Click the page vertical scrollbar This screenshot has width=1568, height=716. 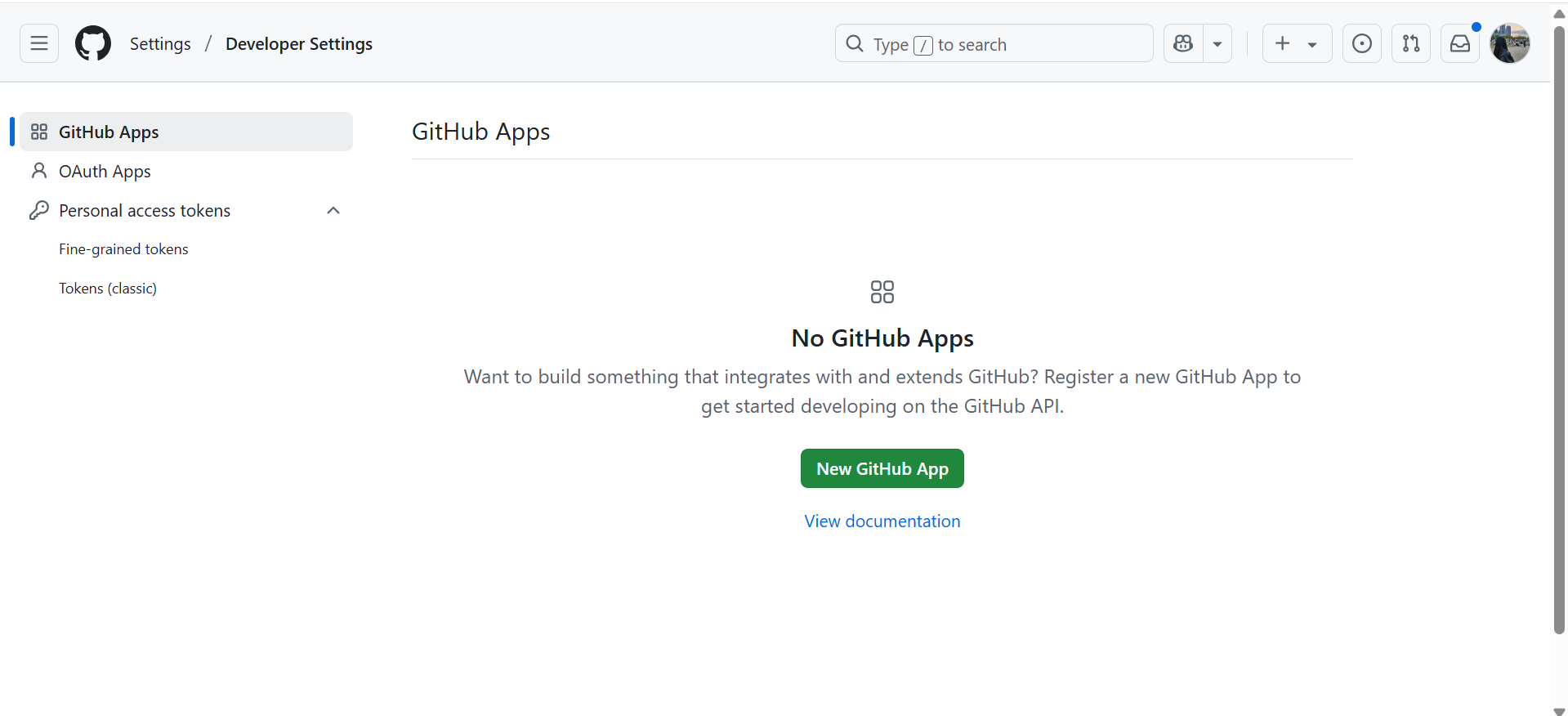(1559, 329)
